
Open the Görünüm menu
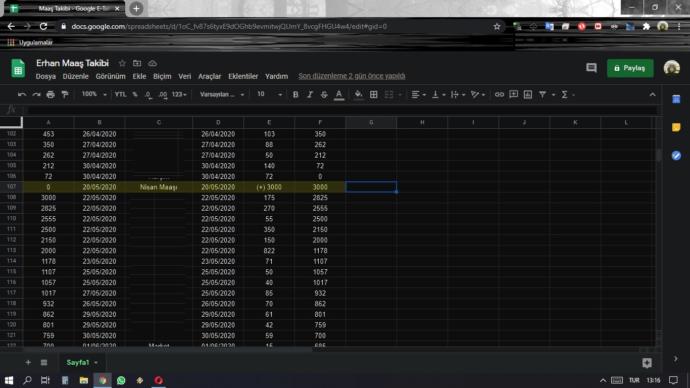point(110,76)
